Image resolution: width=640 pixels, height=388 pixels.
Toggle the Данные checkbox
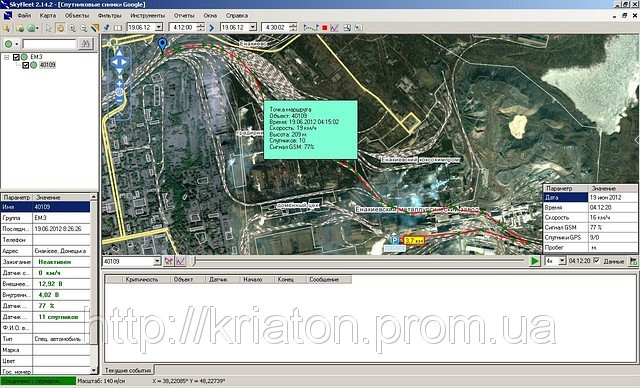[x=596, y=261]
